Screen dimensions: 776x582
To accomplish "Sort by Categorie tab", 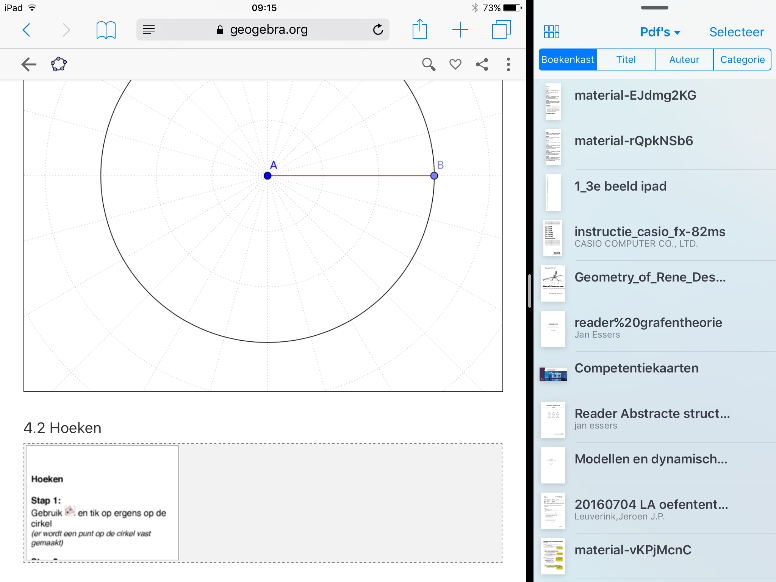I will (x=742, y=59).
